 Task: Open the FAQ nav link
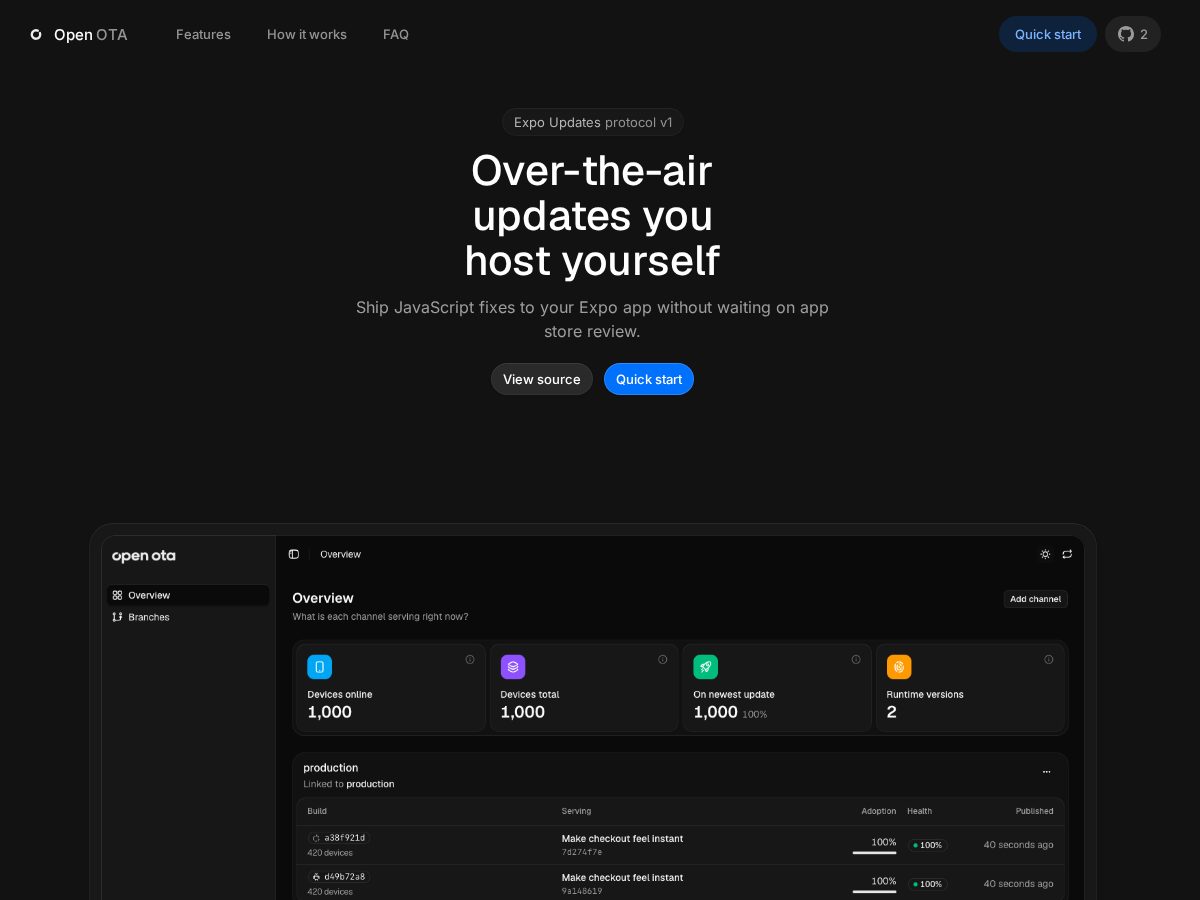(x=396, y=34)
